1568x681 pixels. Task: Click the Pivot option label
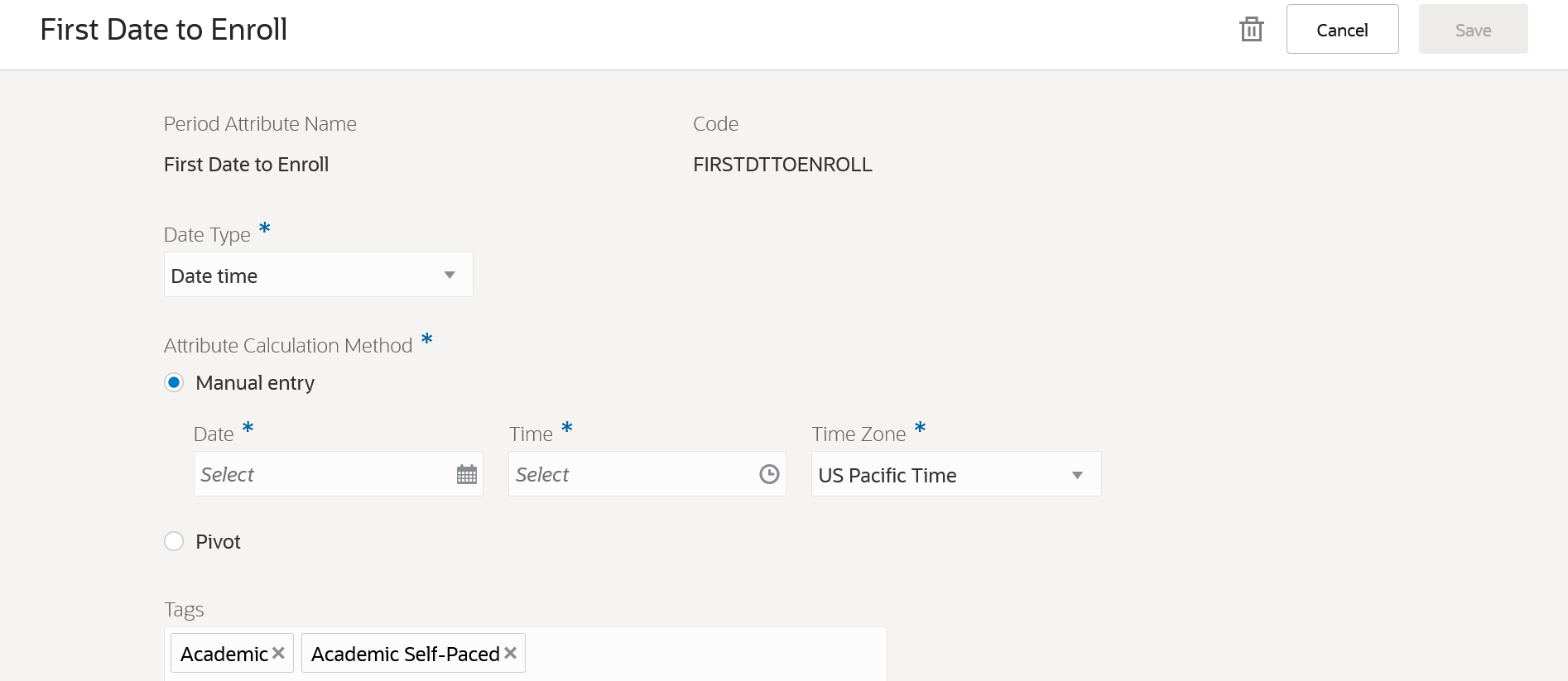pos(218,542)
